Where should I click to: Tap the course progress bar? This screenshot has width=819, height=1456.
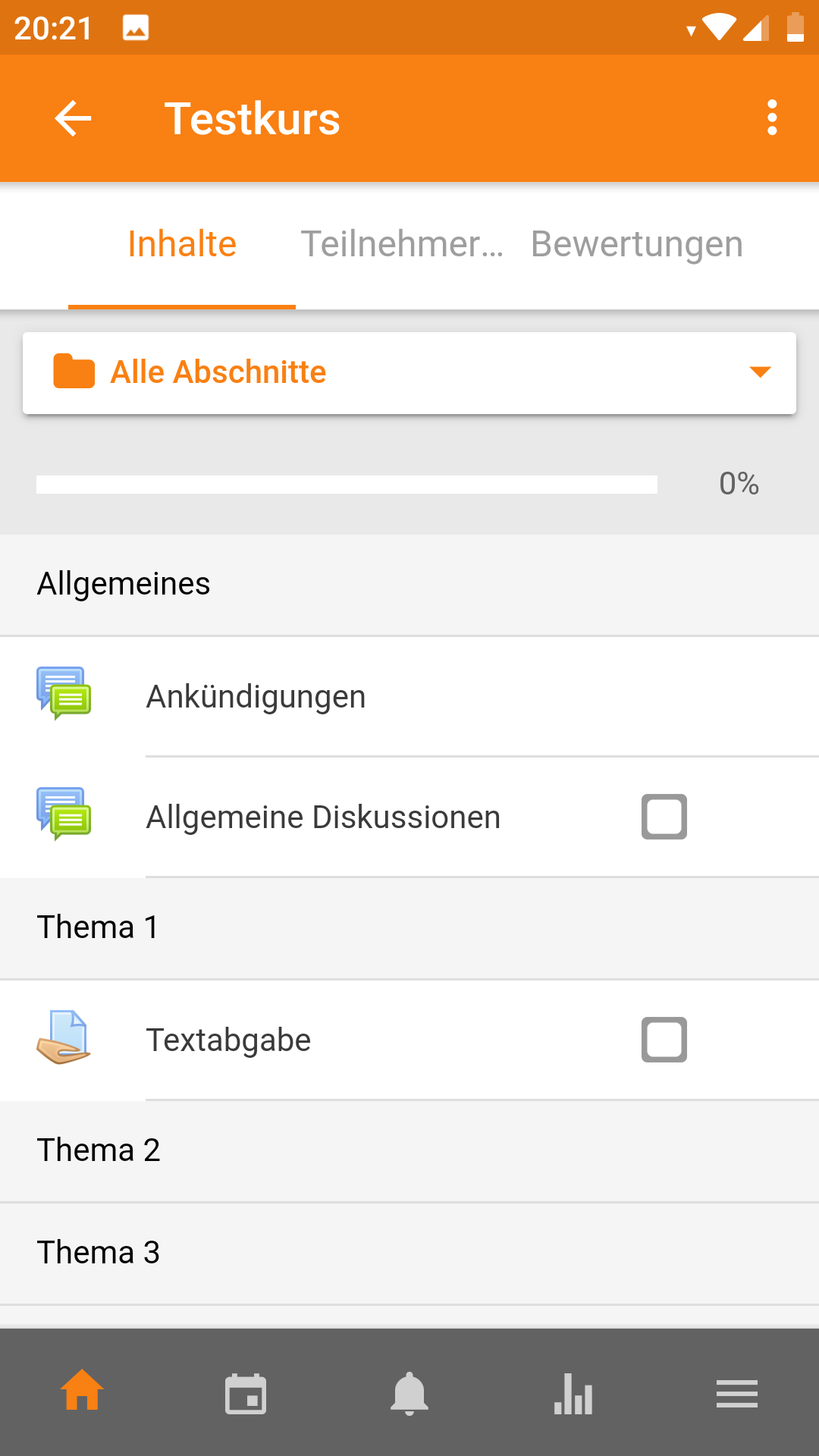tap(347, 485)
